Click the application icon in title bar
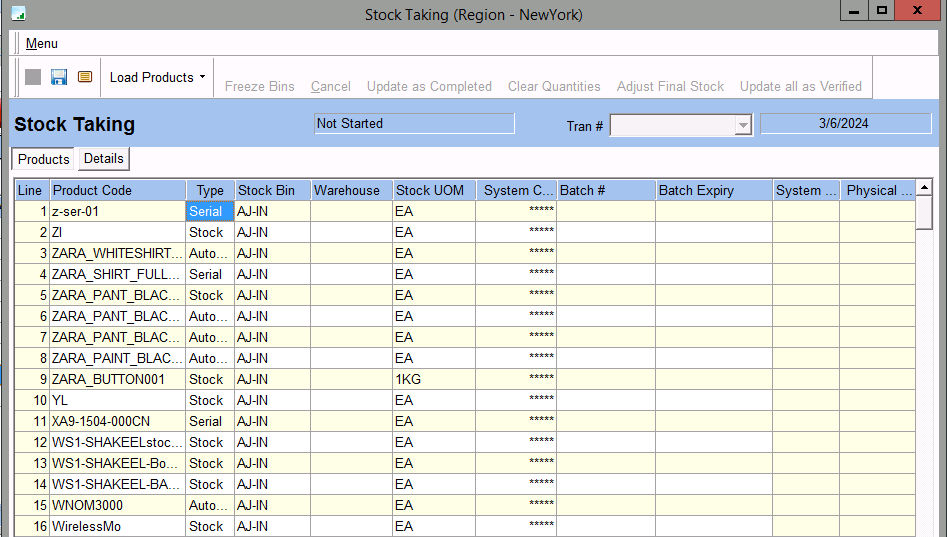 click(18, 14)
